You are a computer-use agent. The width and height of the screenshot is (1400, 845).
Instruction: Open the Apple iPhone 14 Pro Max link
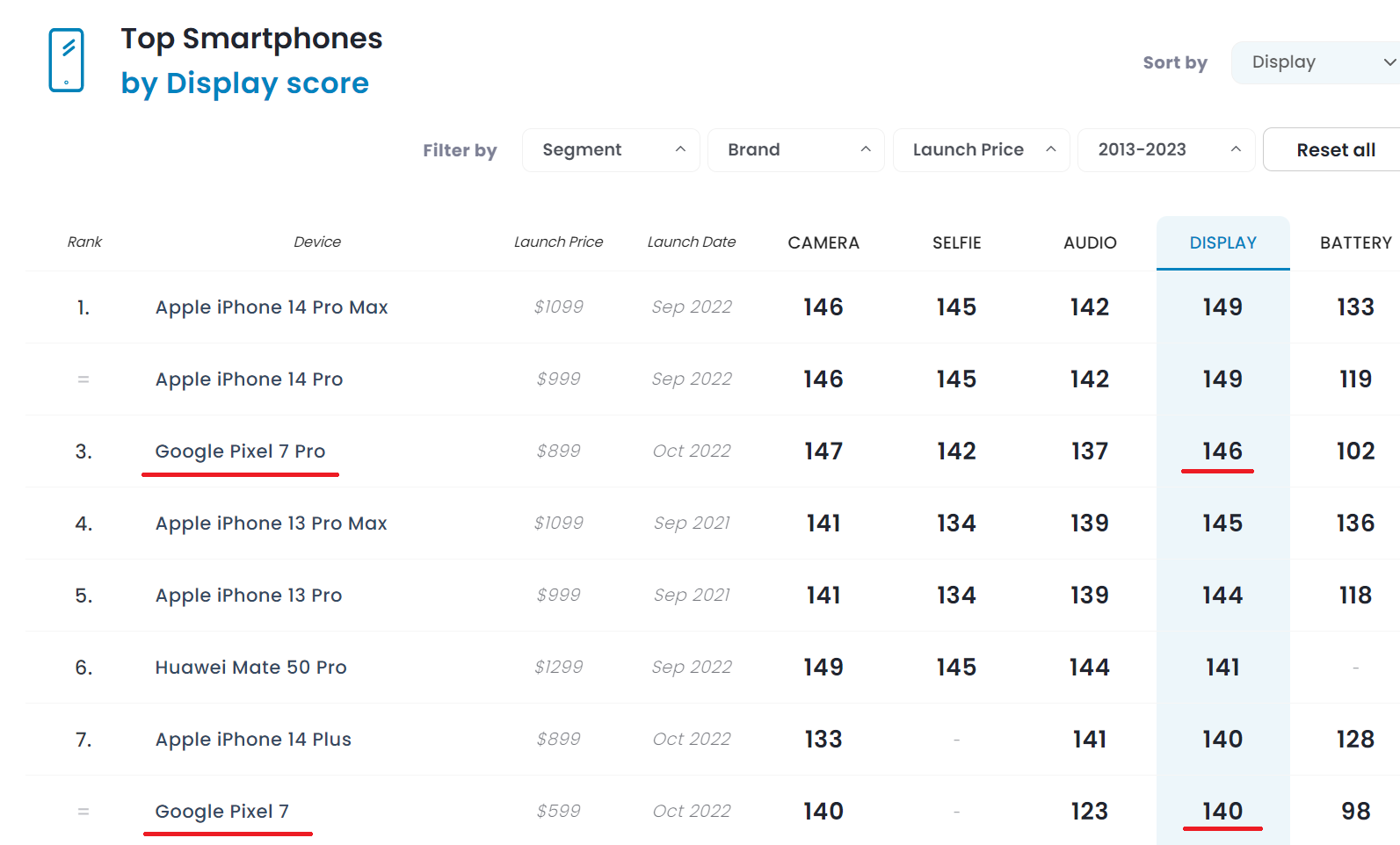pyautogui.click(x=272, y=307)
